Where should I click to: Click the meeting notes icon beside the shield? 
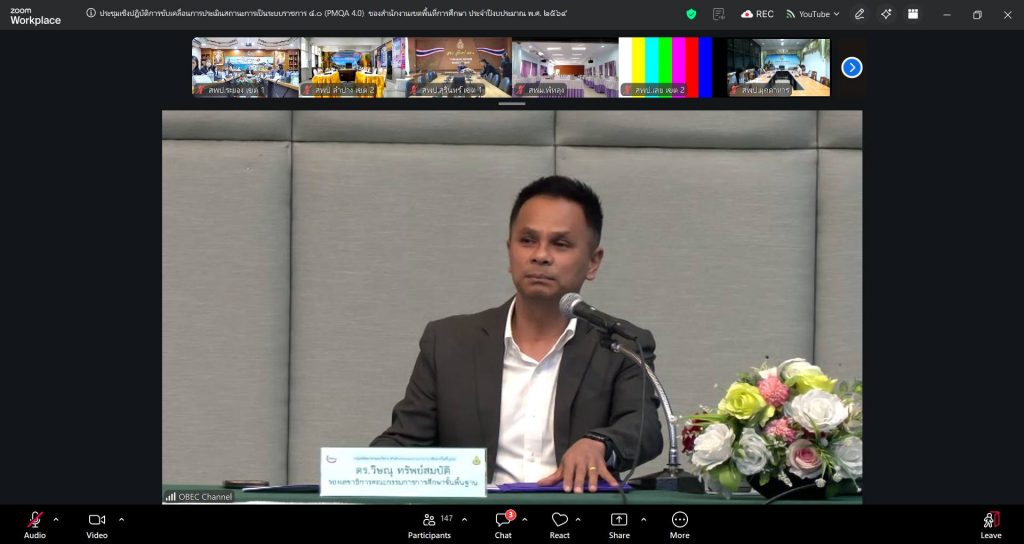tap(719, 14)
